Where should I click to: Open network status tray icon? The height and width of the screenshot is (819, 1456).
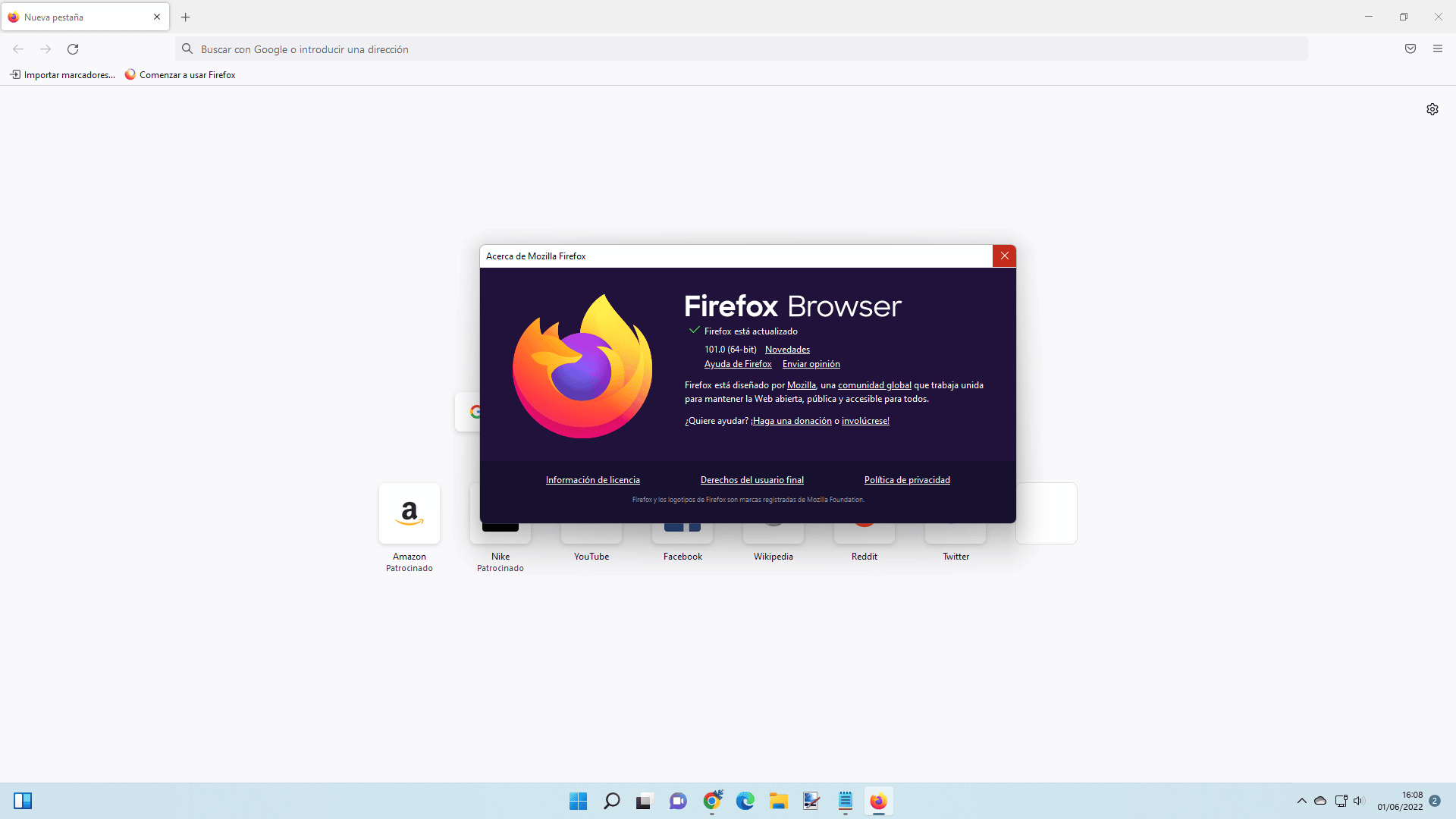pyautogui.click(x=1341, y=801)
